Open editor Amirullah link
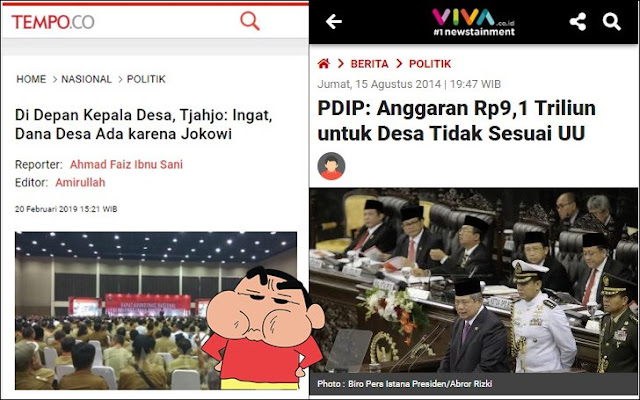640x400 pixels. point(80,182)
